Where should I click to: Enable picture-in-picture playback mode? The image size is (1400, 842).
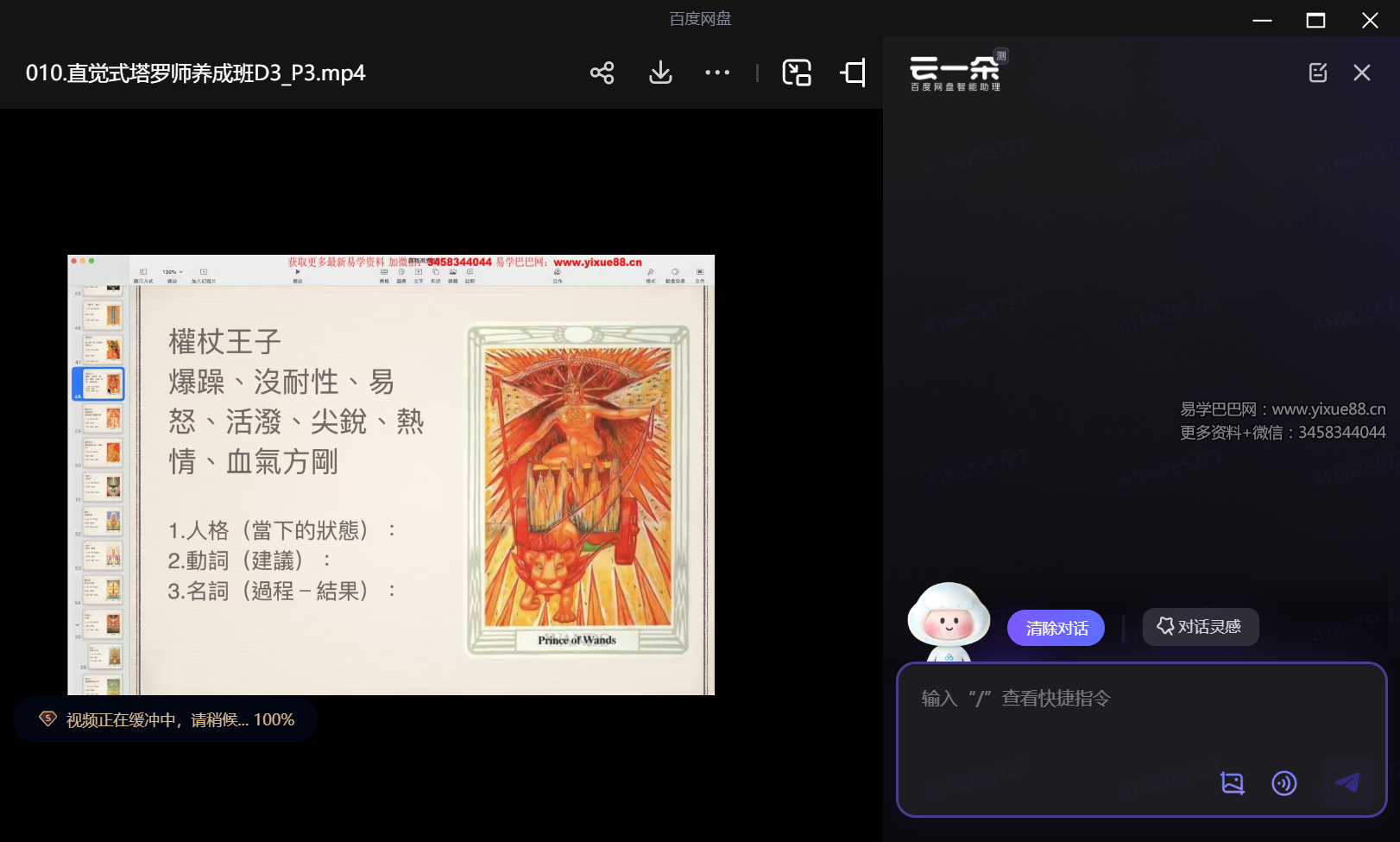(797, 73)
